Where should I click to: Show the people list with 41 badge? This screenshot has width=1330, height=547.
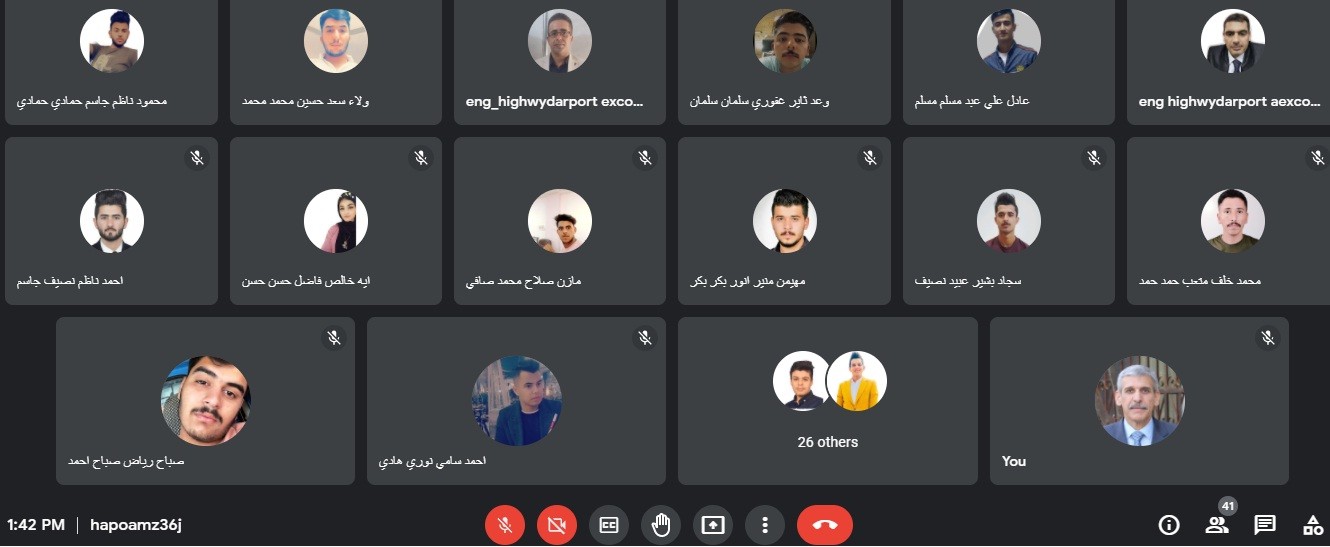[x=1217, y=524]
